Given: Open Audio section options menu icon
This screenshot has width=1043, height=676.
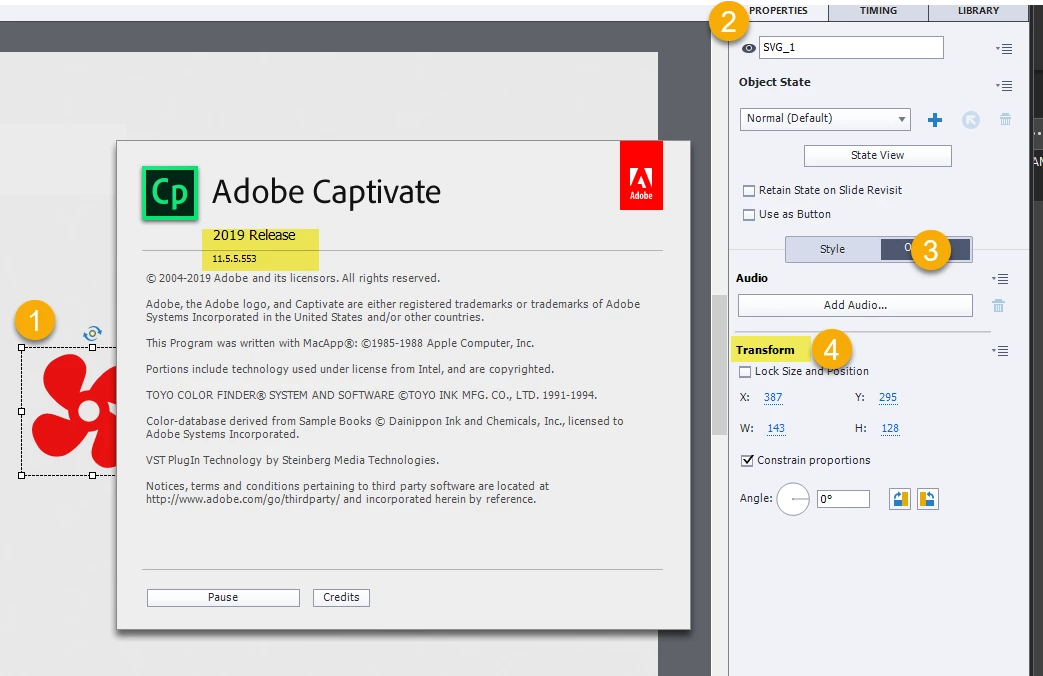Looking at the screenshot, I should coord(1000,279).
